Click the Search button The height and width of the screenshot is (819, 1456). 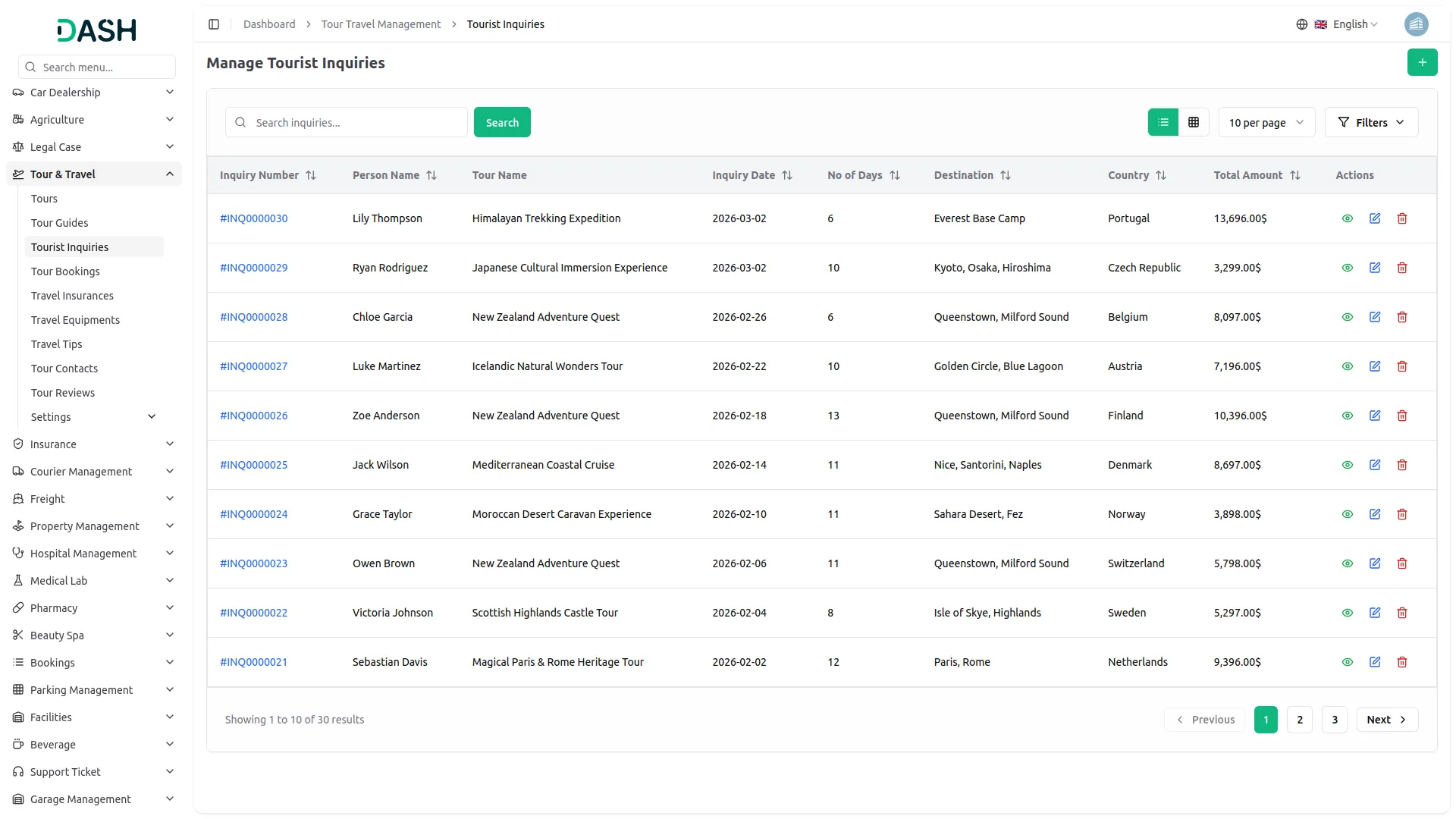pyautogui.click(x=502, y=122)
